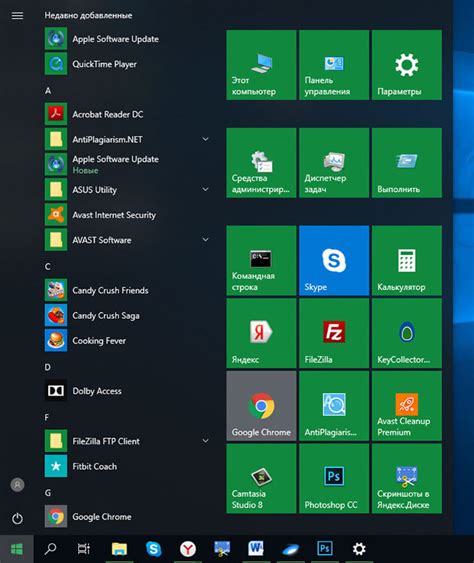Click the Camtasia Studio 8 tile

[x=261, y=478]
